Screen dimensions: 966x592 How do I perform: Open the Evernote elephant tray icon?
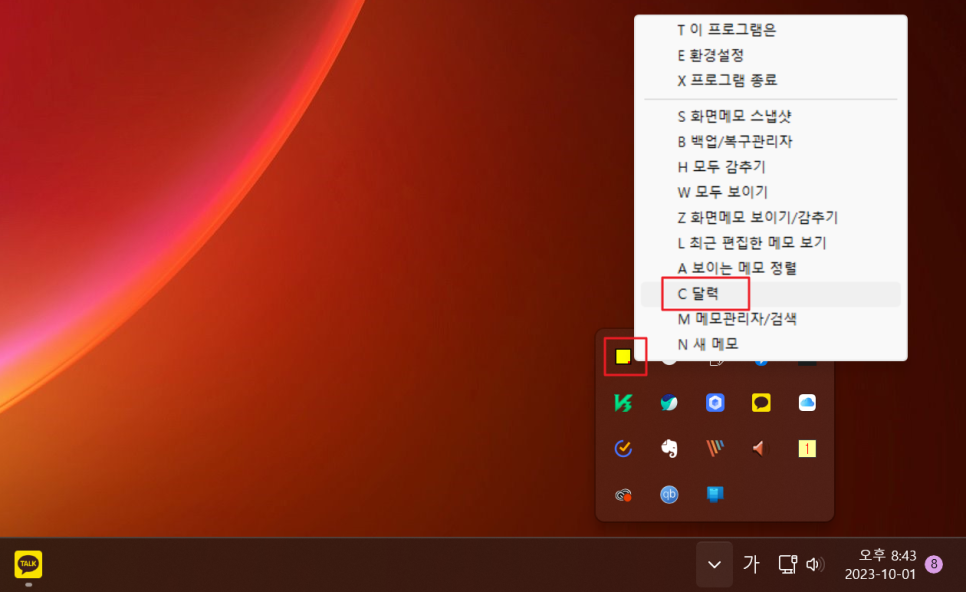[669, 448]
